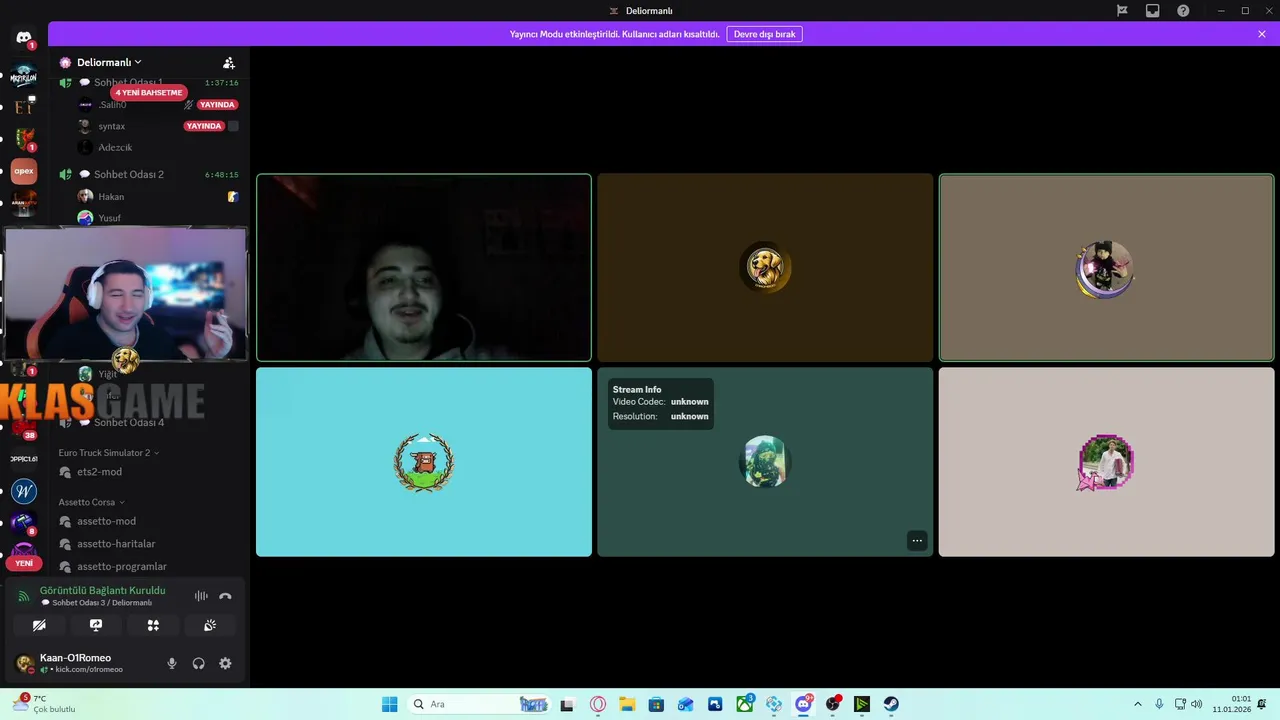Open the ets2-mod channel
Image resolution: width=1280 pixels, height=720 pixels.
pos(99,472)
